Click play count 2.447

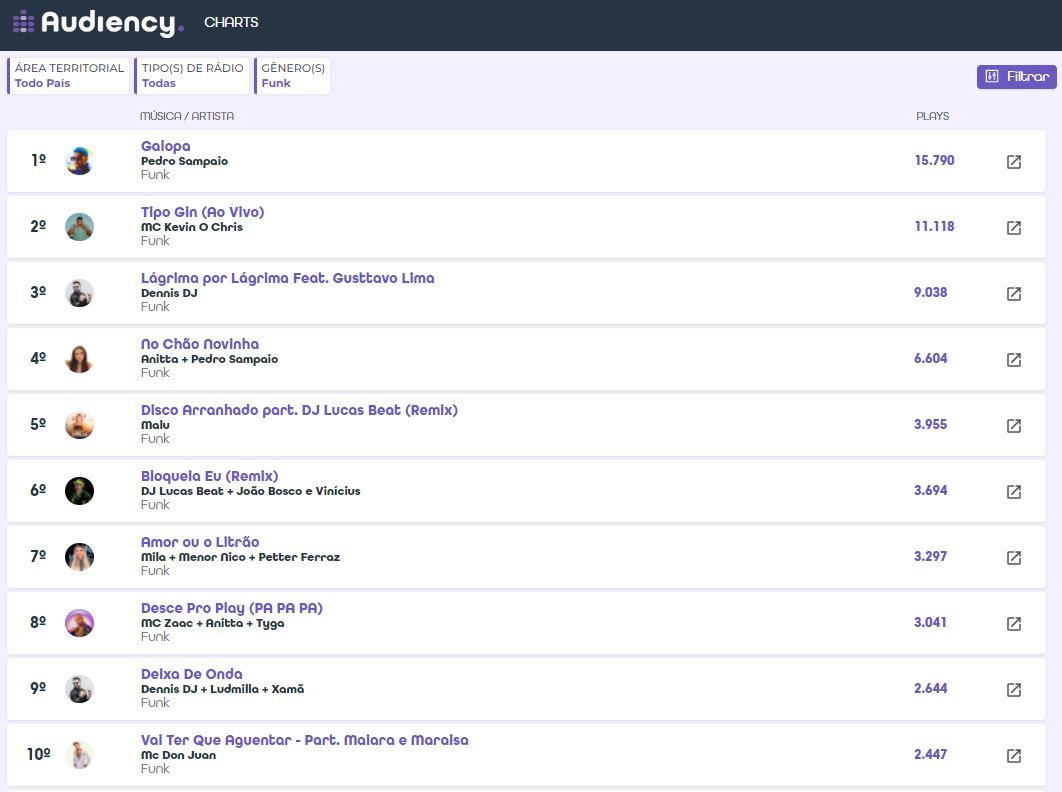(931, 755)
